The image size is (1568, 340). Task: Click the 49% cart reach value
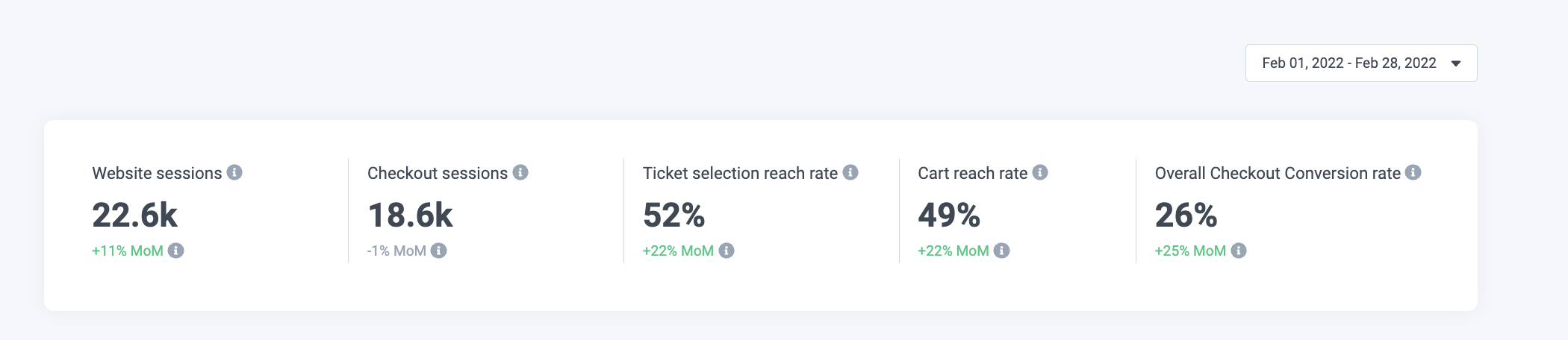point(948,215)
